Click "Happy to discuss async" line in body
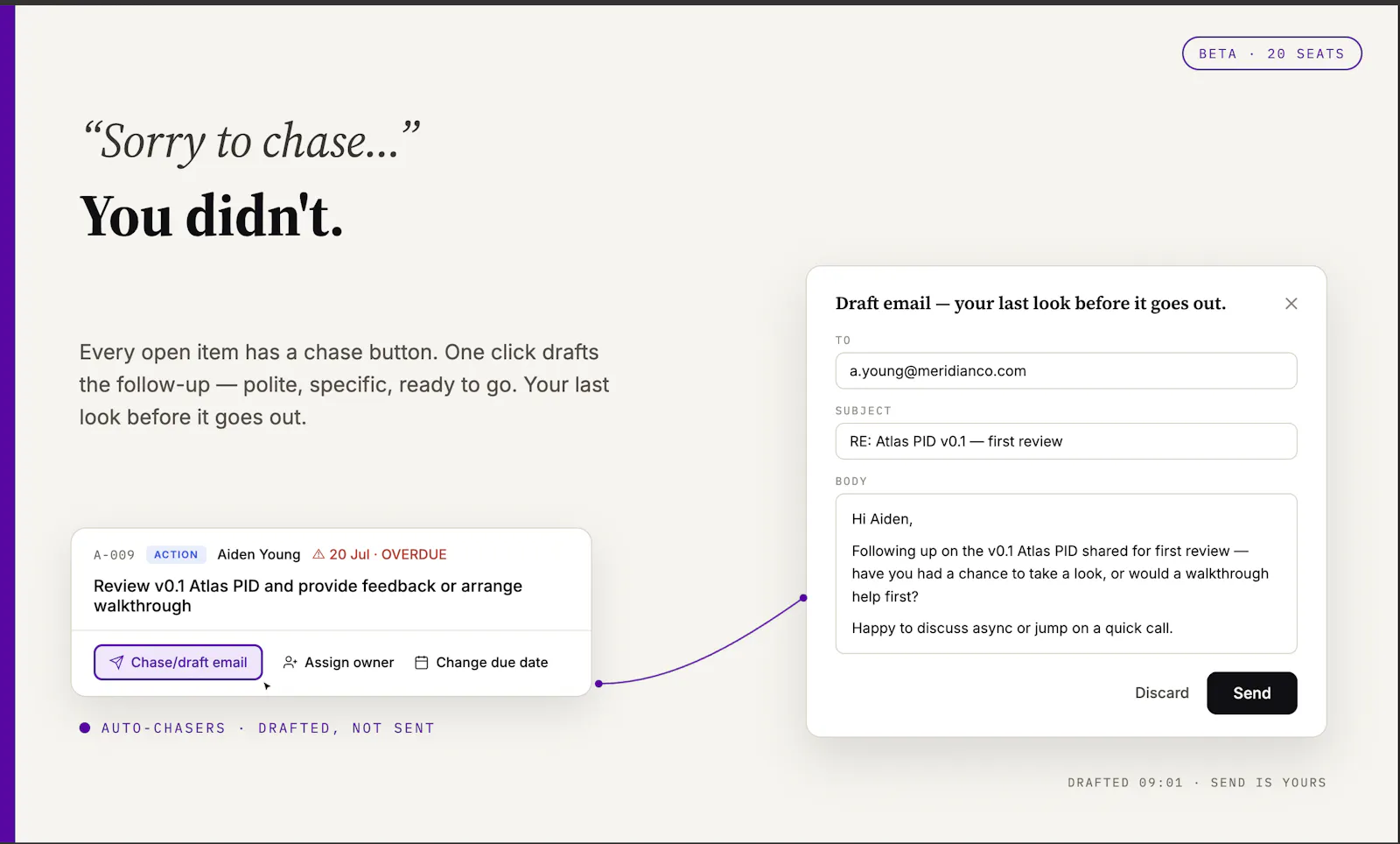The width and height of the screenshot is (1400, 844). point(1011,629)
